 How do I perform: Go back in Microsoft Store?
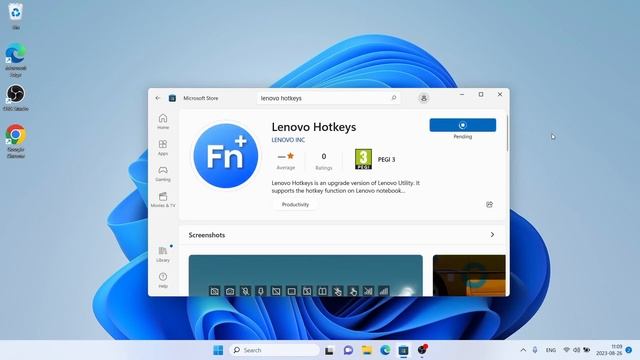point(158,98)
